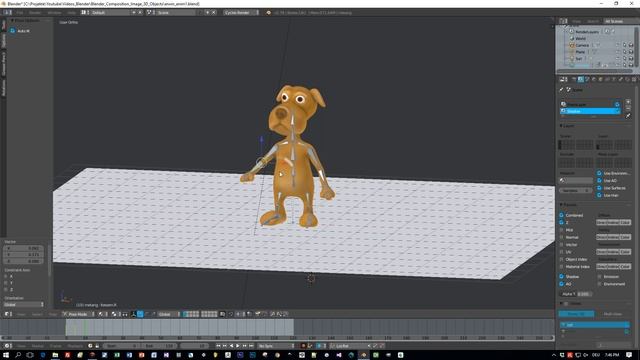Toggle the Combined pass checkbox
This screenshot has height=360, width=640.
pyautogui.click(x=562, y=215)
